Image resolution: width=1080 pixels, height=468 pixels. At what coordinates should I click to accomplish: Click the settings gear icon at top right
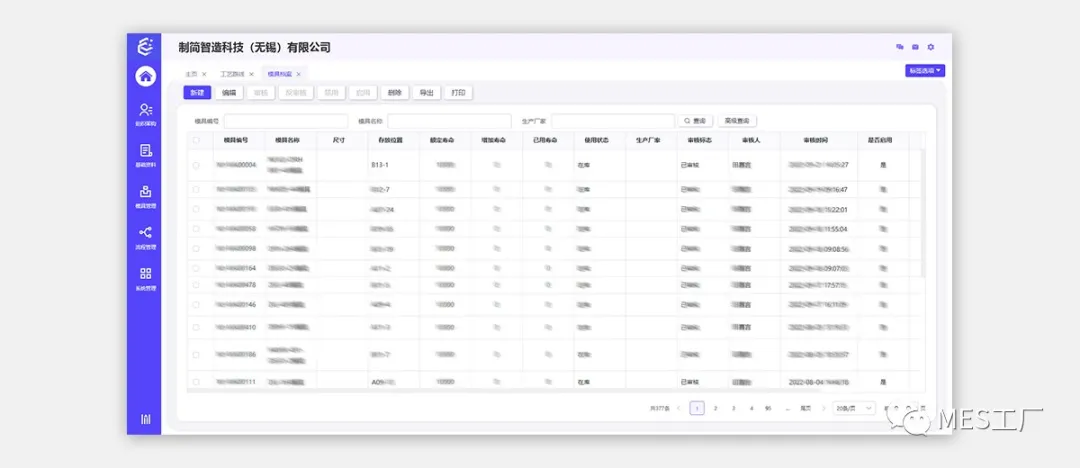point(930,47)
